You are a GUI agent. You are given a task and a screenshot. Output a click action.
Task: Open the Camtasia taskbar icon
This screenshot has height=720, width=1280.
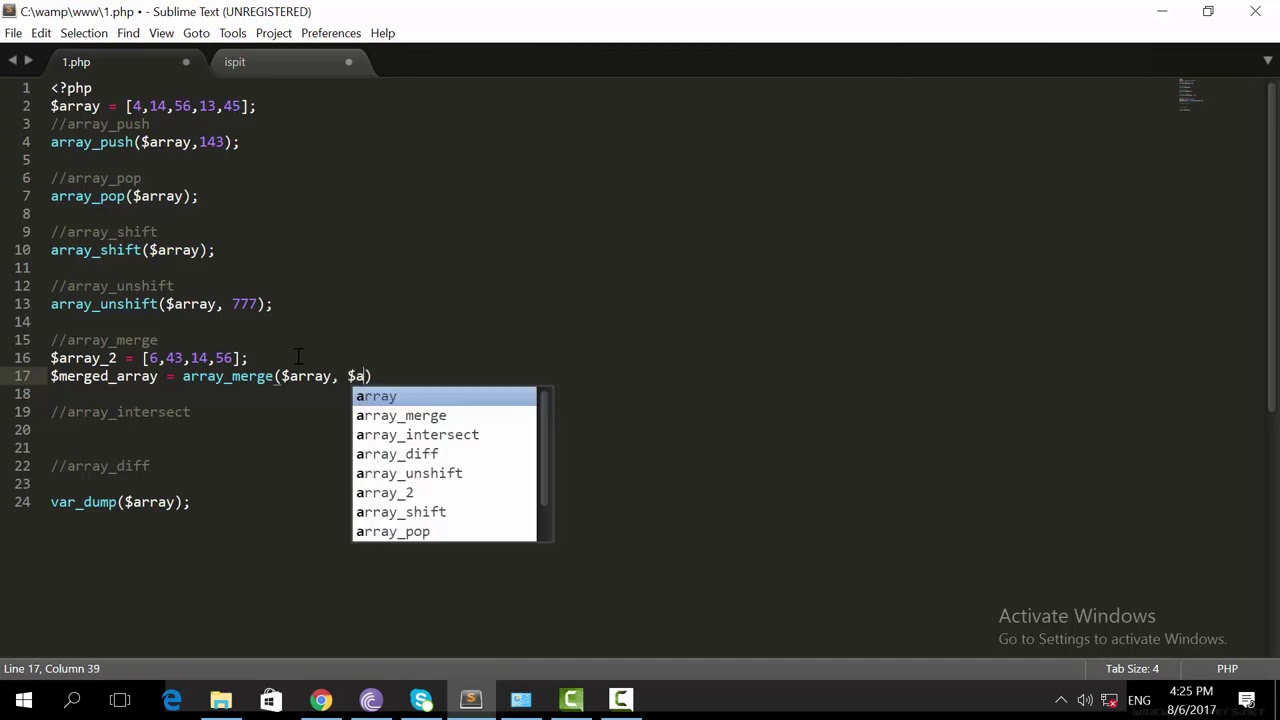pyautogui.click(x=571, y=700)
